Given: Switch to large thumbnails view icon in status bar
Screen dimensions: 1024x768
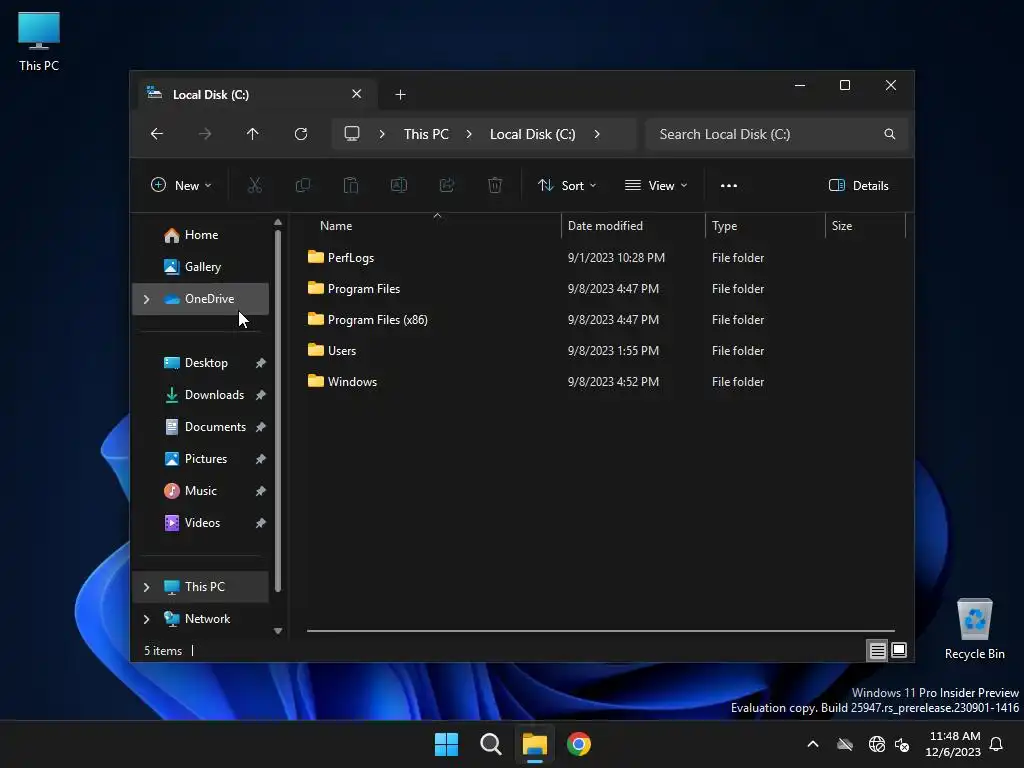Looking at the screenshot, I should (x=899, y=650).
